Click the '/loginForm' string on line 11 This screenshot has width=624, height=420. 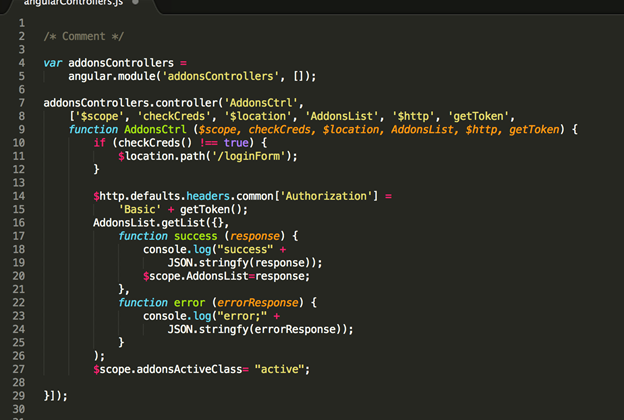tap(248, 156)
